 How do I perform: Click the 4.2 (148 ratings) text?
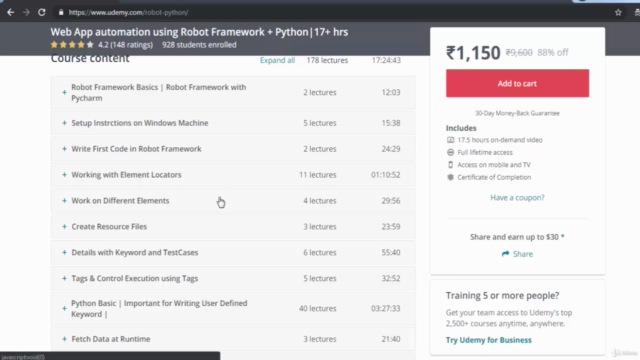pyautogui.click(x=125, y=45)
